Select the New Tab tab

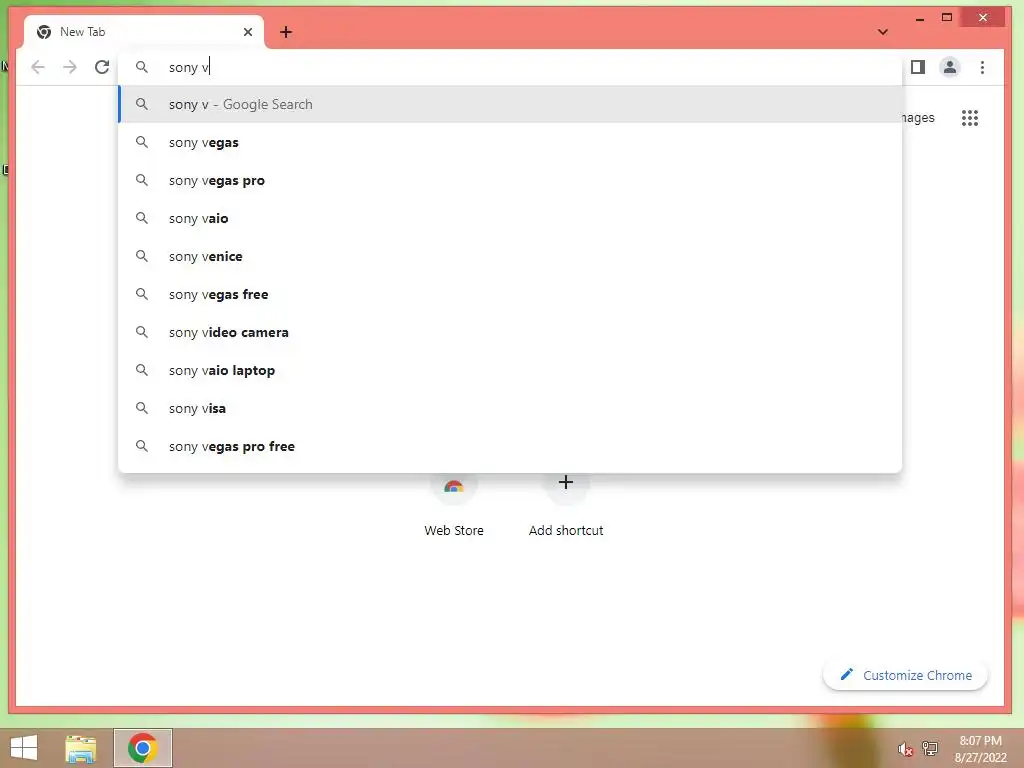coord(144,32)
